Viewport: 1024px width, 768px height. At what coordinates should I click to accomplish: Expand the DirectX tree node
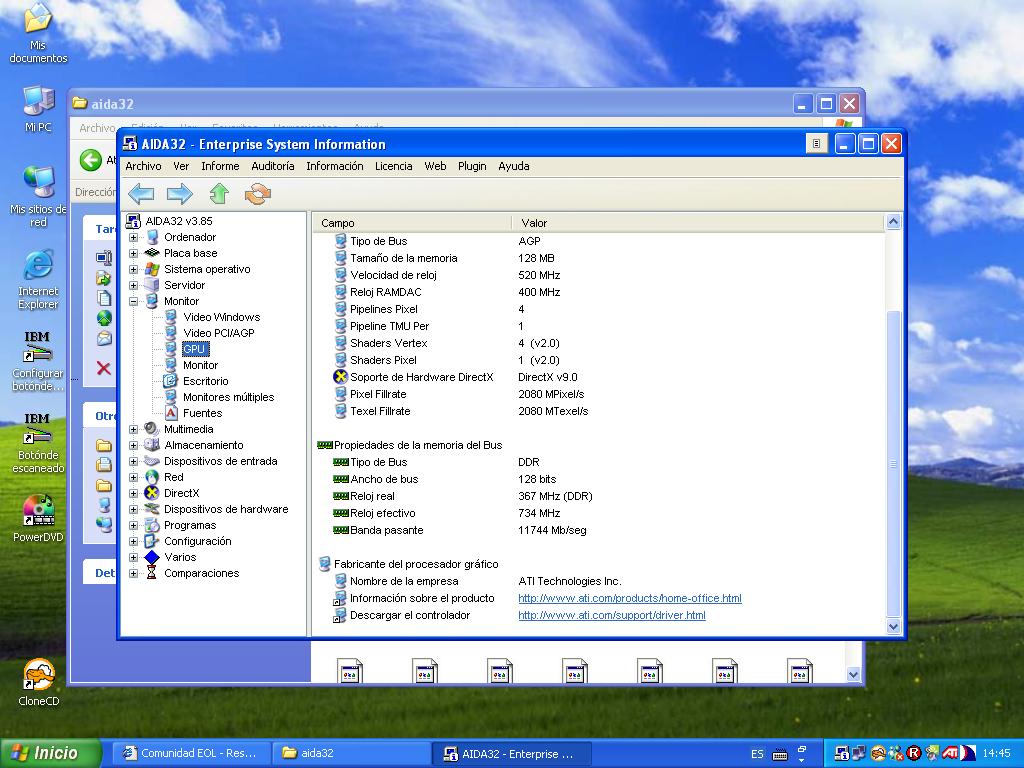point(133,493)
